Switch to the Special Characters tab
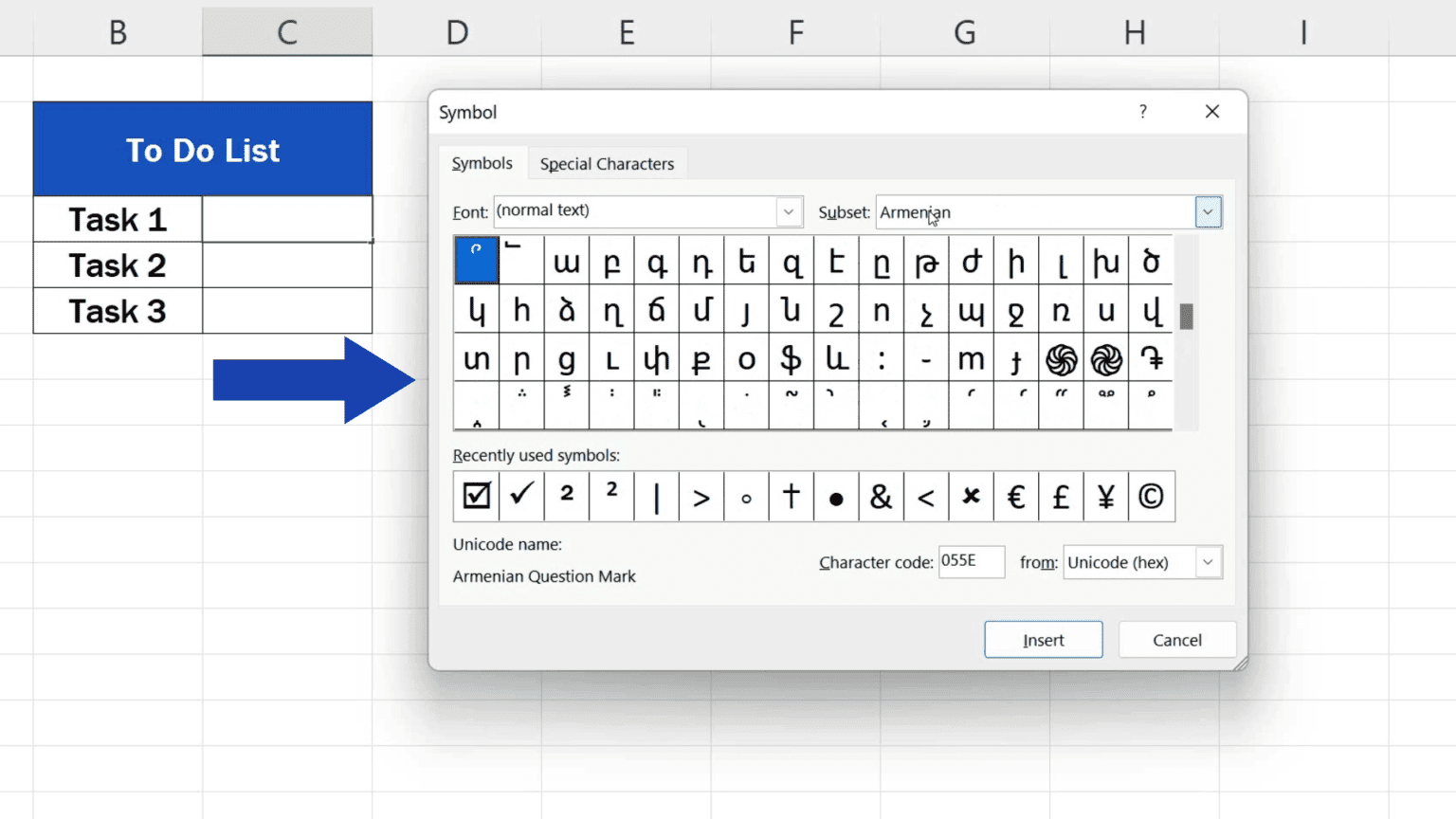The image size is (1456, 819). [607, 163]
